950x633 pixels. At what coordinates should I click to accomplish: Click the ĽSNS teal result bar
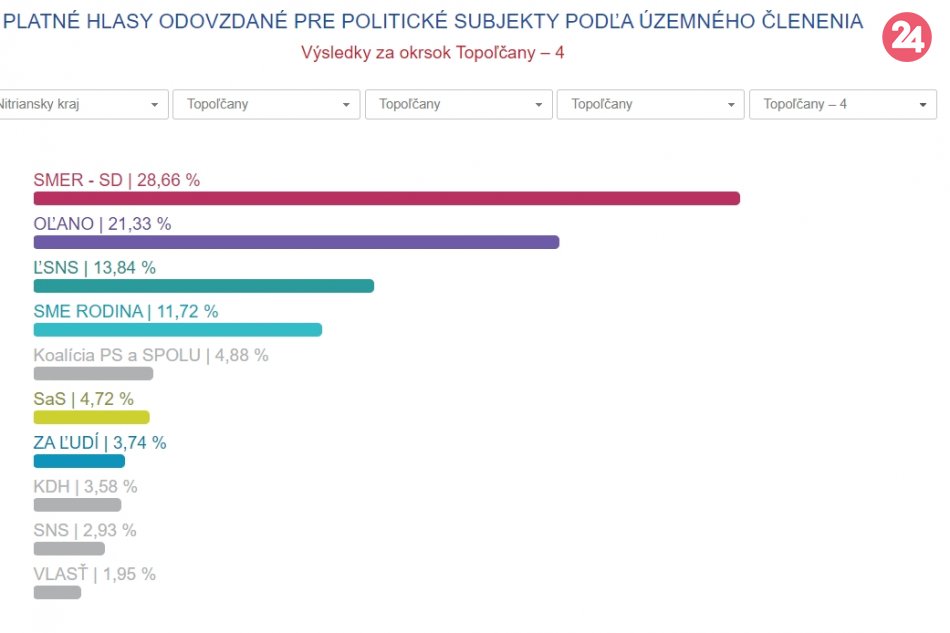[203, 286]
